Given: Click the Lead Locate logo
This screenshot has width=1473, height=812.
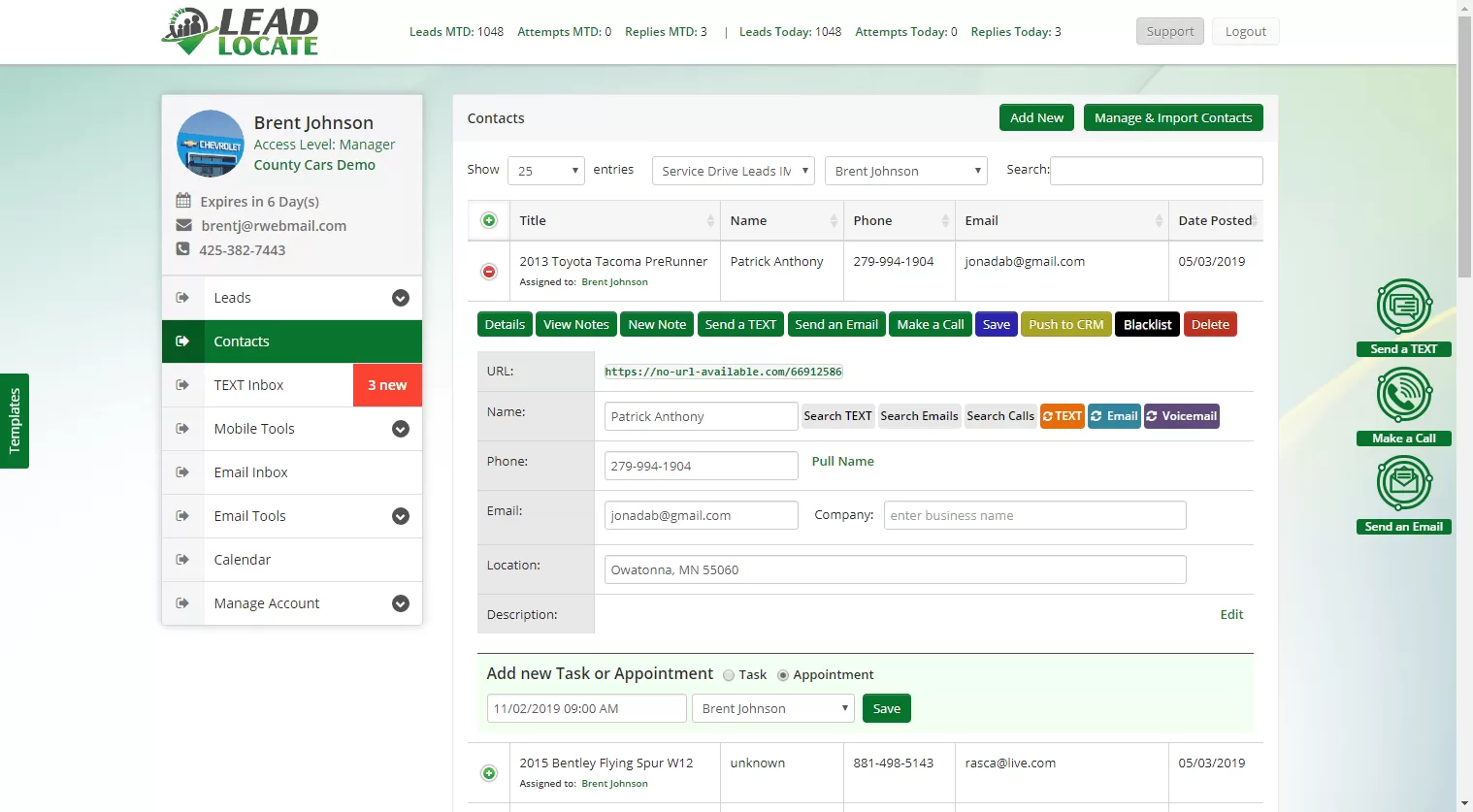Looking at the screenshot, I should [x=240, y=31].
